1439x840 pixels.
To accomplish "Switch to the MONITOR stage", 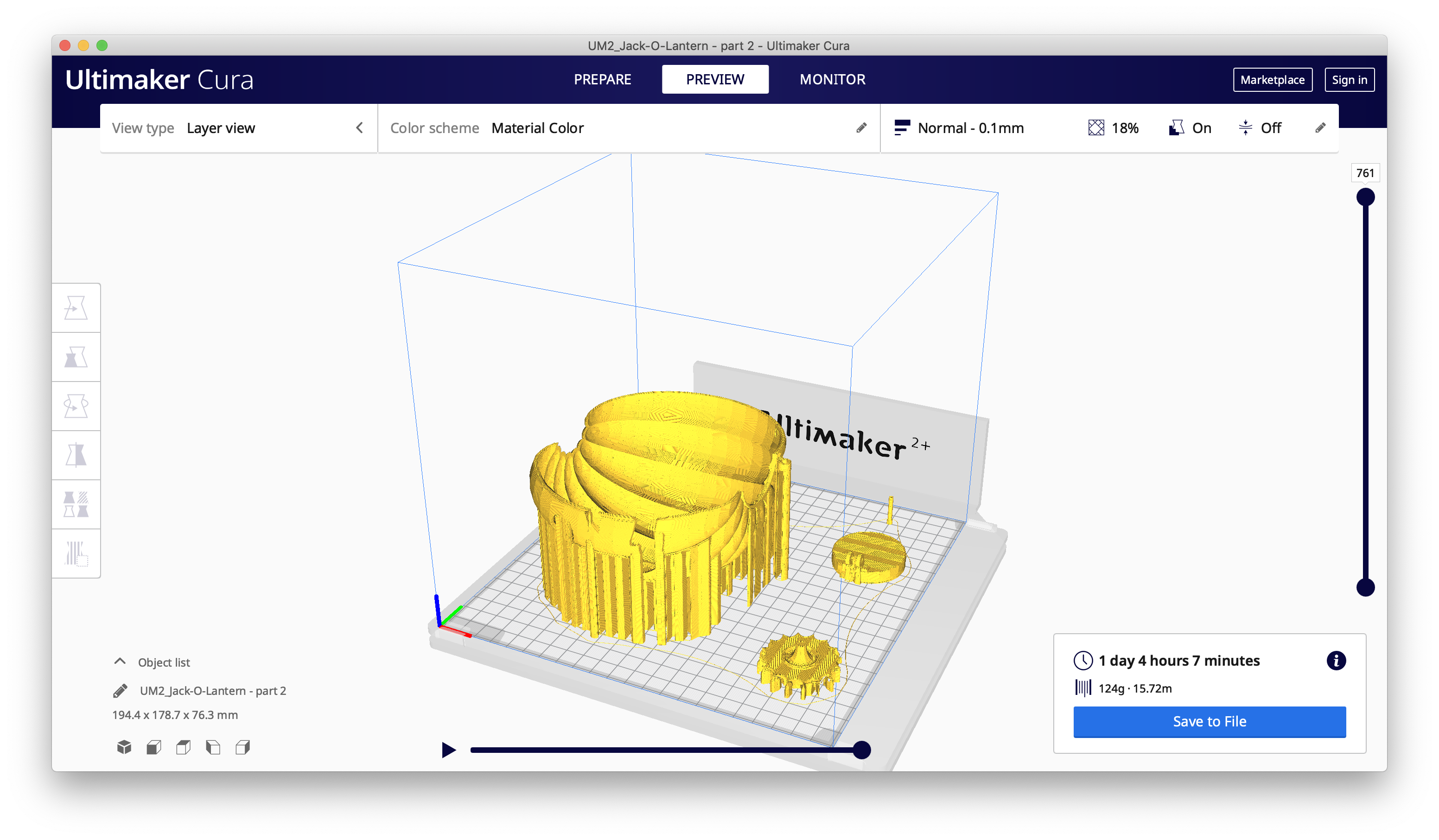I will 832,79.
